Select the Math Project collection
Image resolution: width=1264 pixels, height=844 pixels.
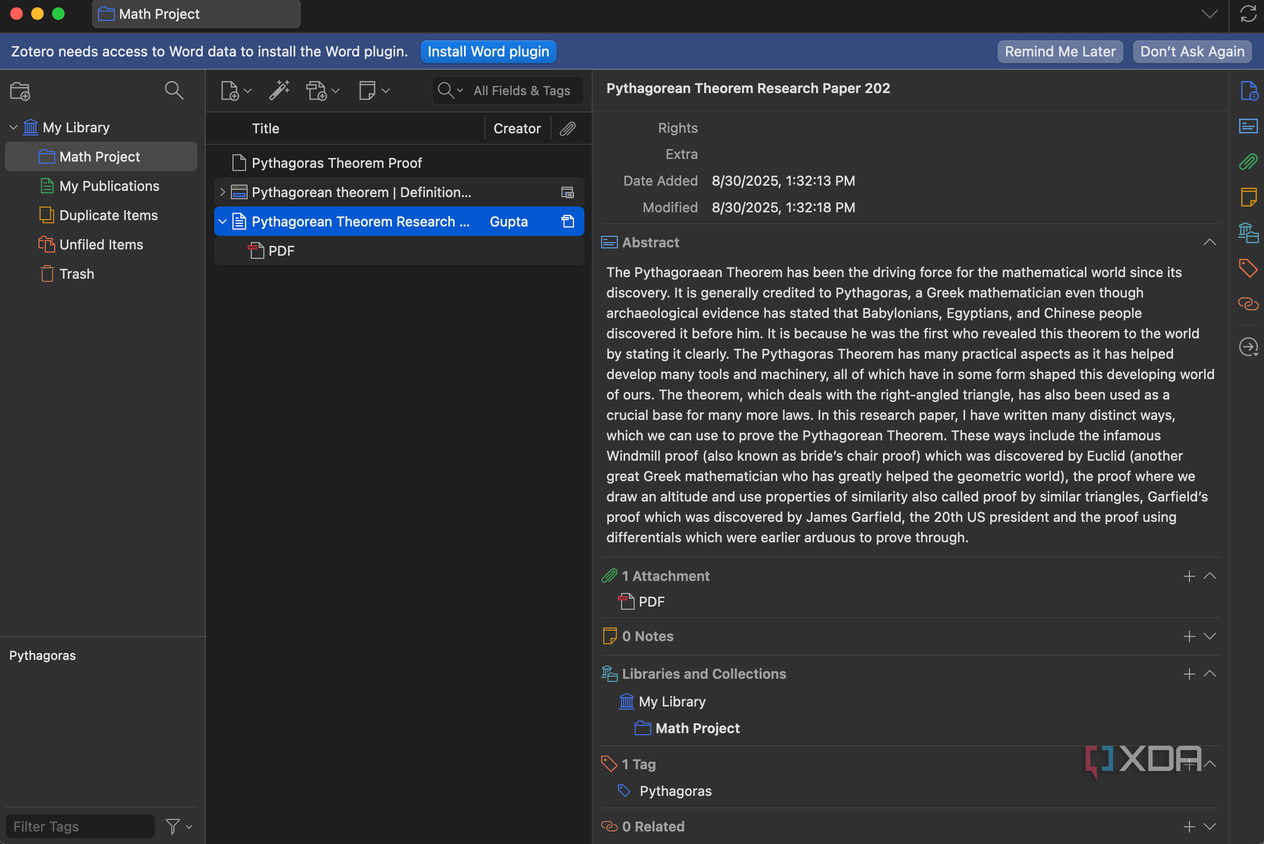click(101, 156)
